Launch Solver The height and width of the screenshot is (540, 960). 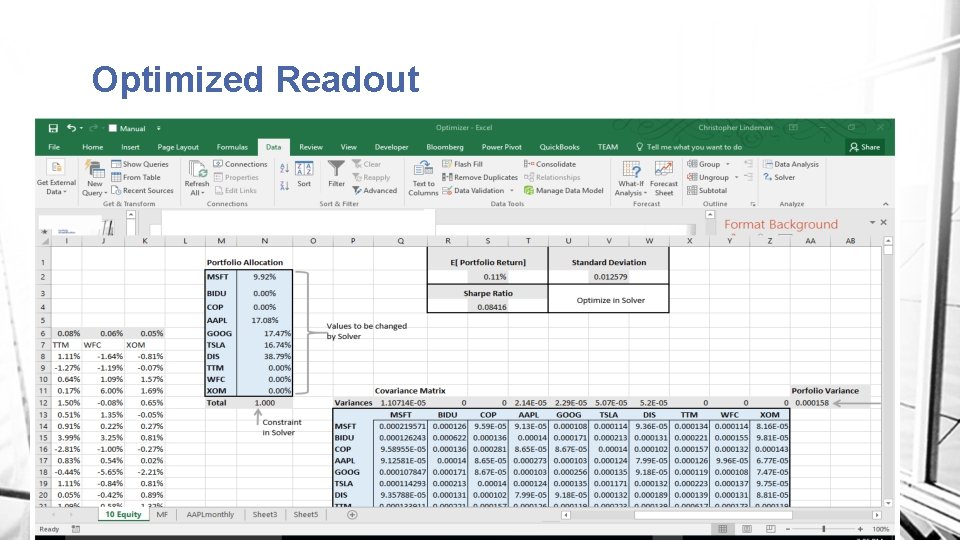click(779, 177)
